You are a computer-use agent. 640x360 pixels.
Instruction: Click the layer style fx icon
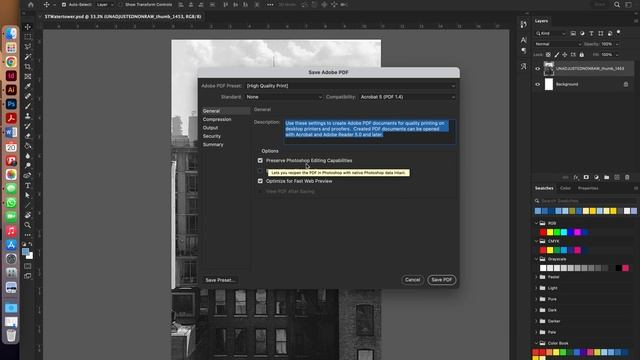click(x=576, y=177)
